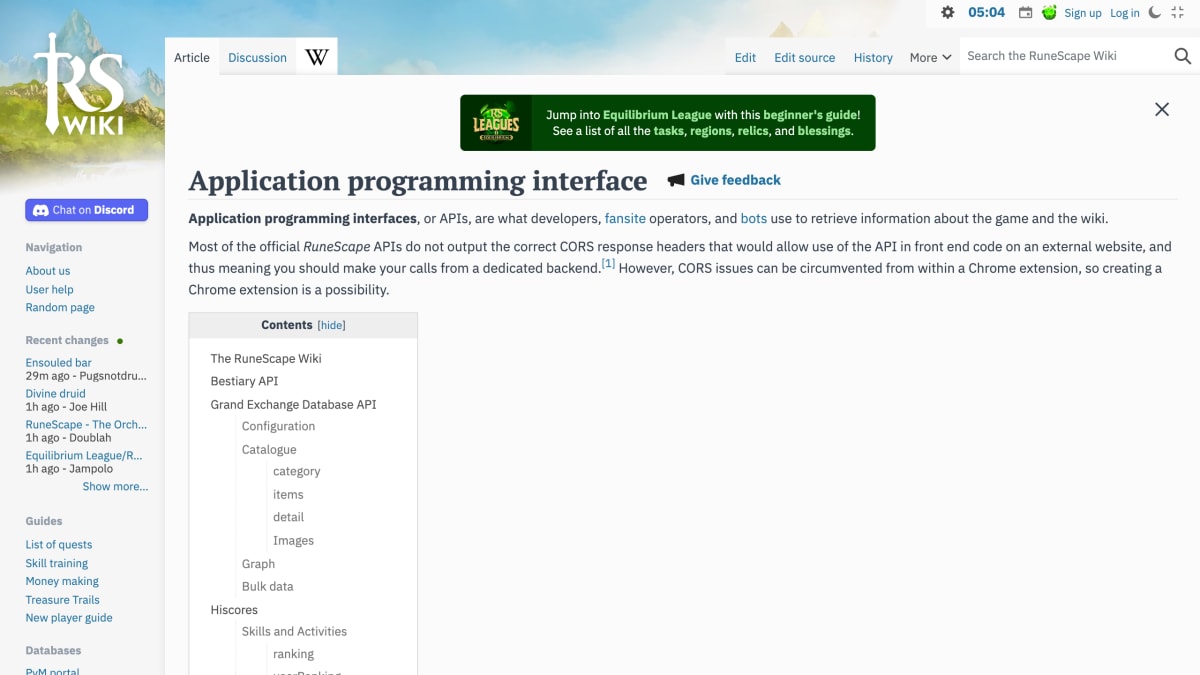Jump to Graph contents entry
This screenshot has height=675, width=1200.
258,564
